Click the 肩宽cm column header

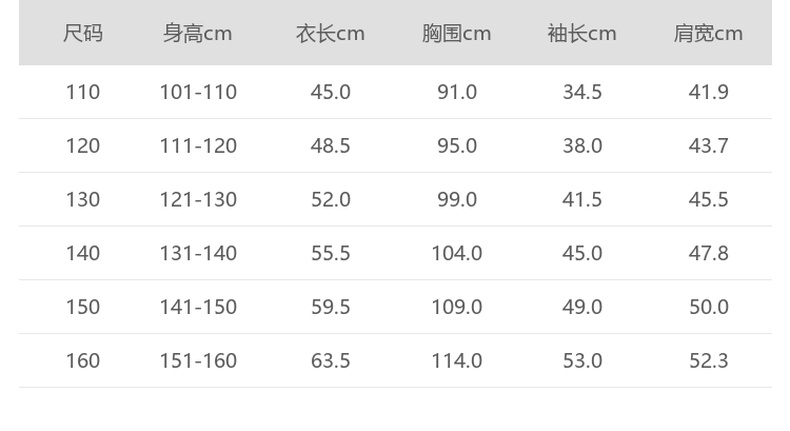point(708,34)
